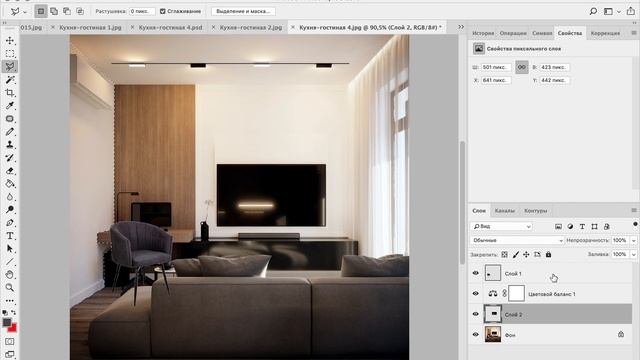Image resolution: width=640 pixels, height=360 pixels.
Task: Open the lasso tool preset picker arrow
Action: pyautogui.click(x=25, y=12)
